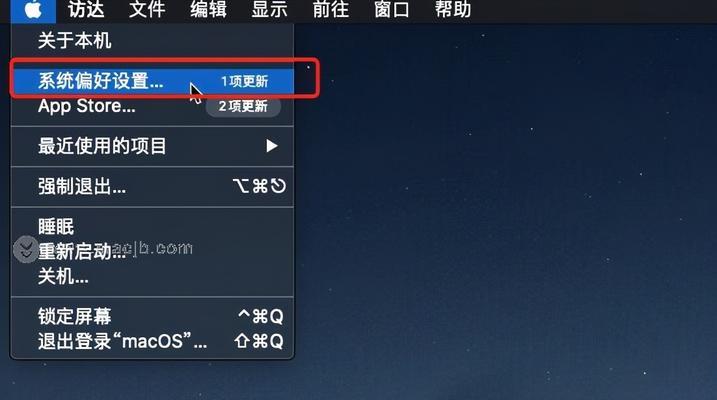Open the 显示 menu
The image size is (717, 400).
[269, 10]
